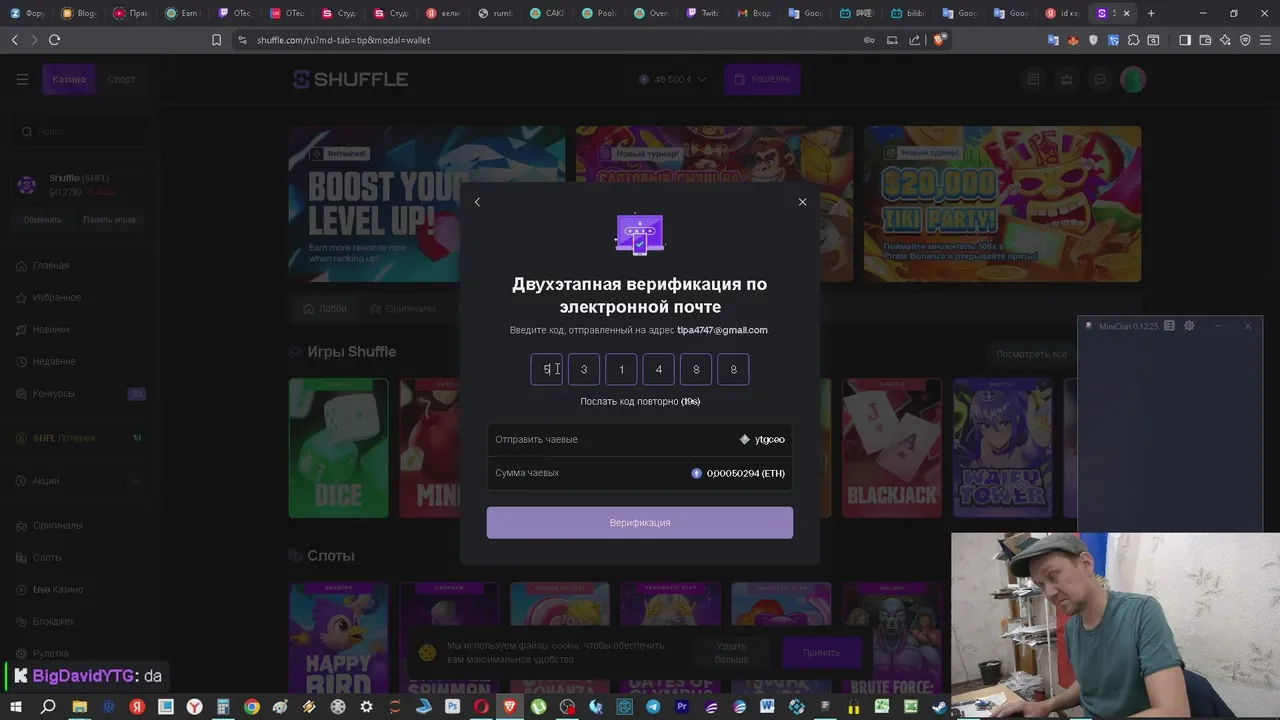Reload the shuffle.com page
This screenshot has width=1280, height=720.
click(x=54, y=40)
